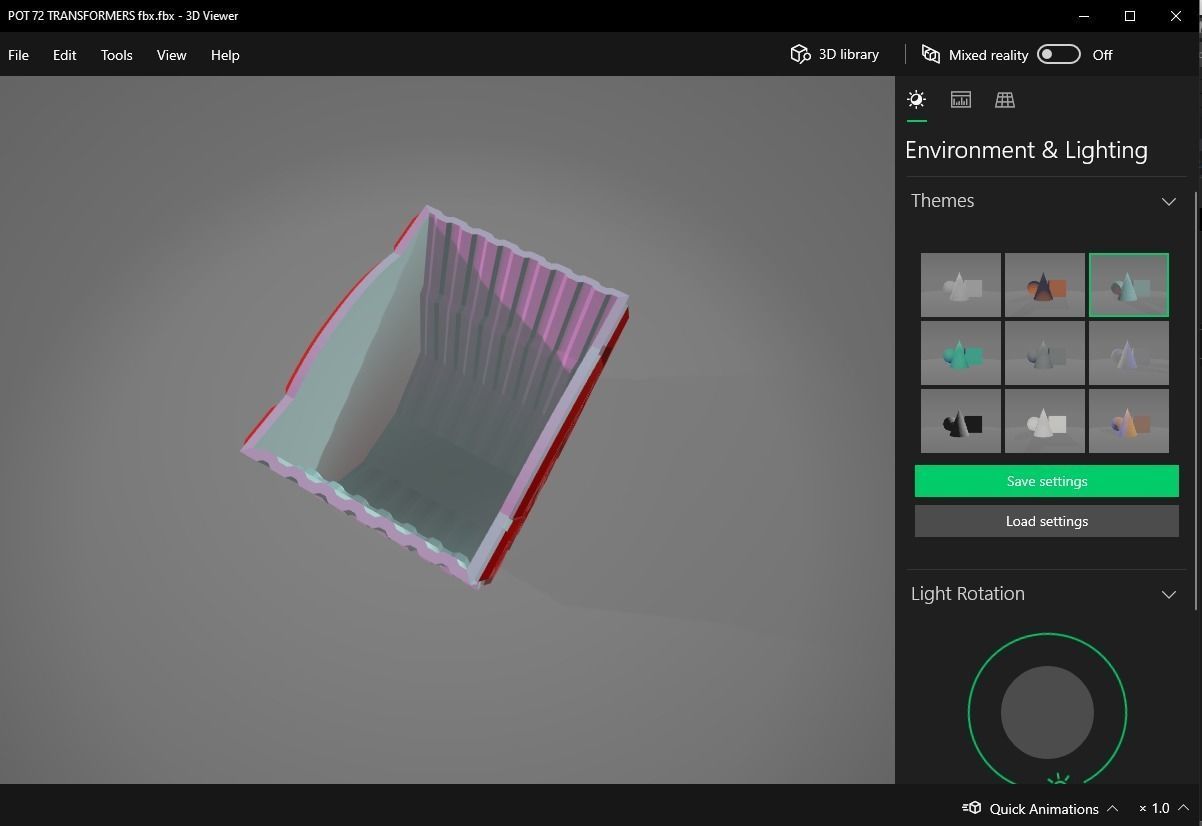The height and width of the screenshot is (826, 1202).
Task: Open the Help menu
Action: (225, 55)
